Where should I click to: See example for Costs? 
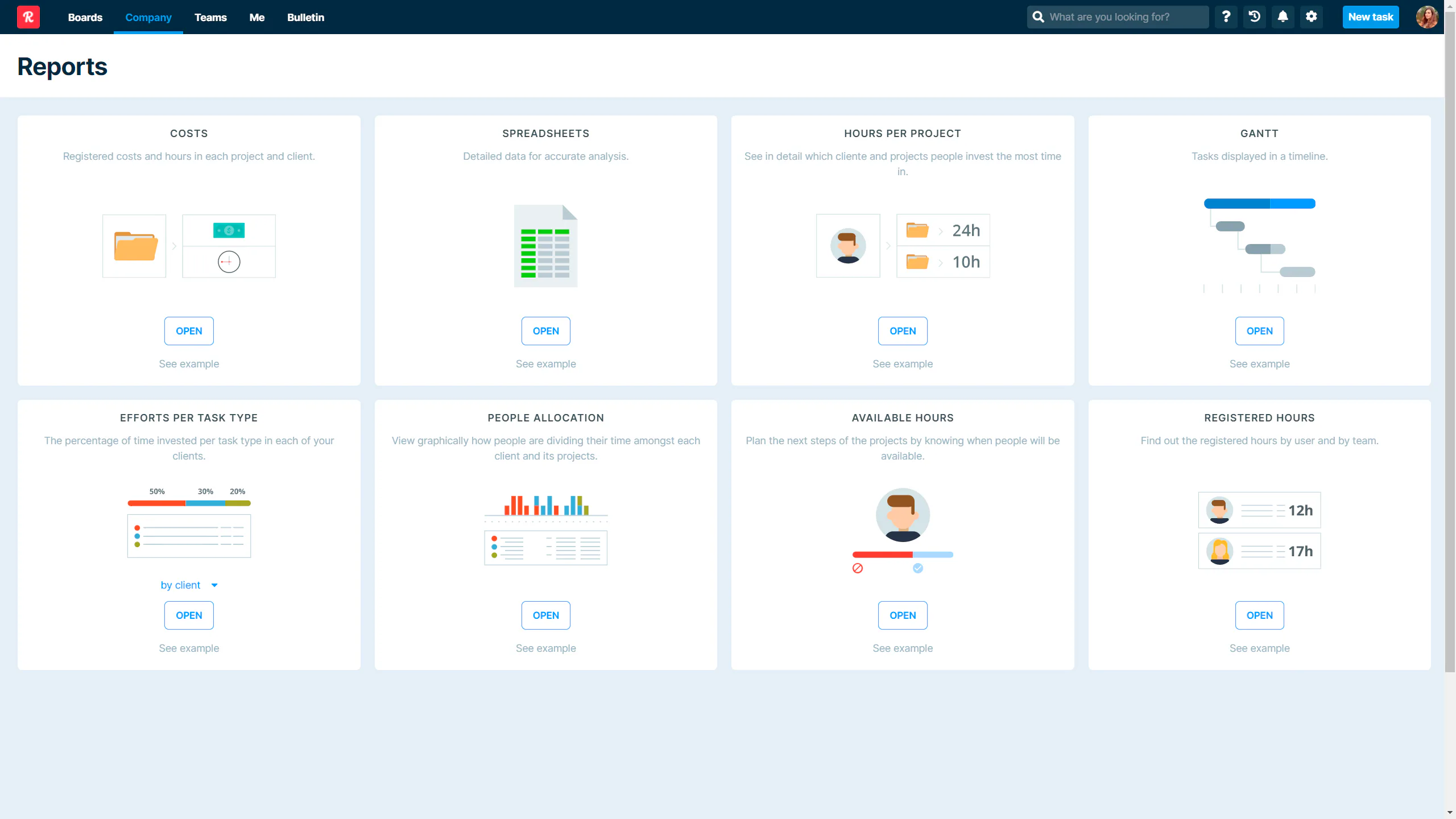[x=189, y=364]
